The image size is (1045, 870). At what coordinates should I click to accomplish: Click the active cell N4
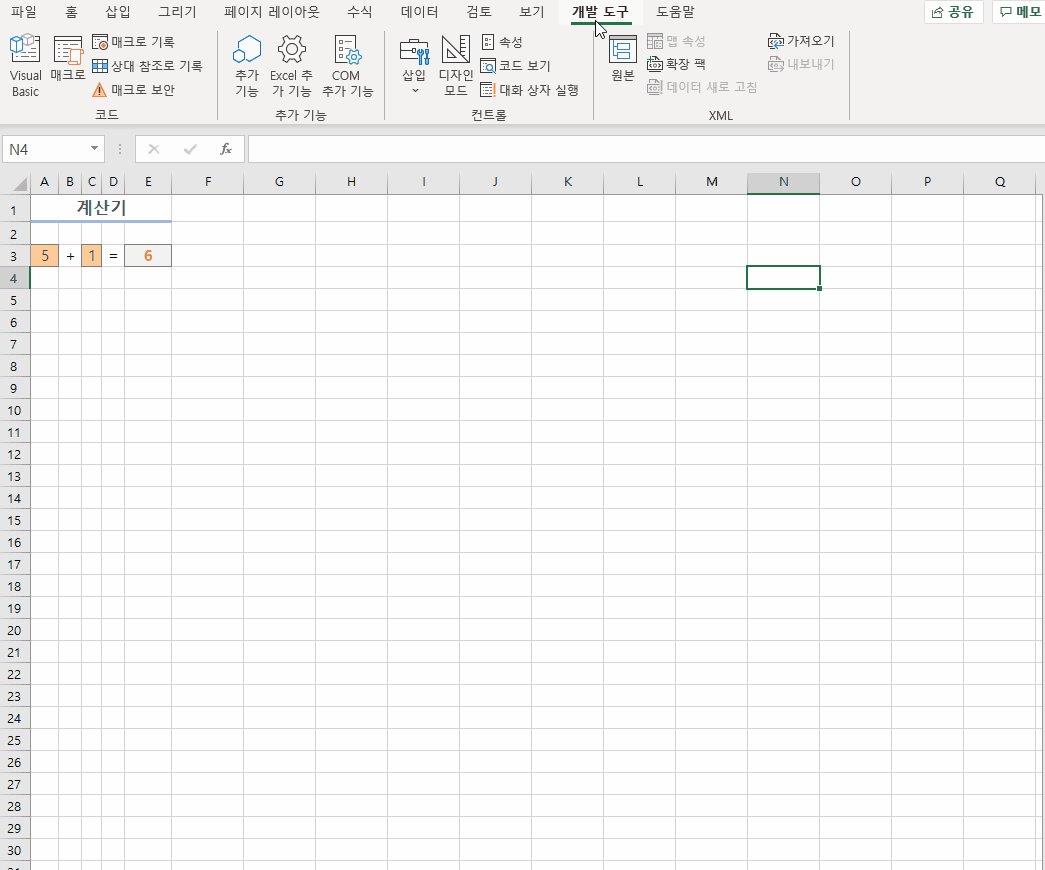pyautogui.click(x=784, y=278)
